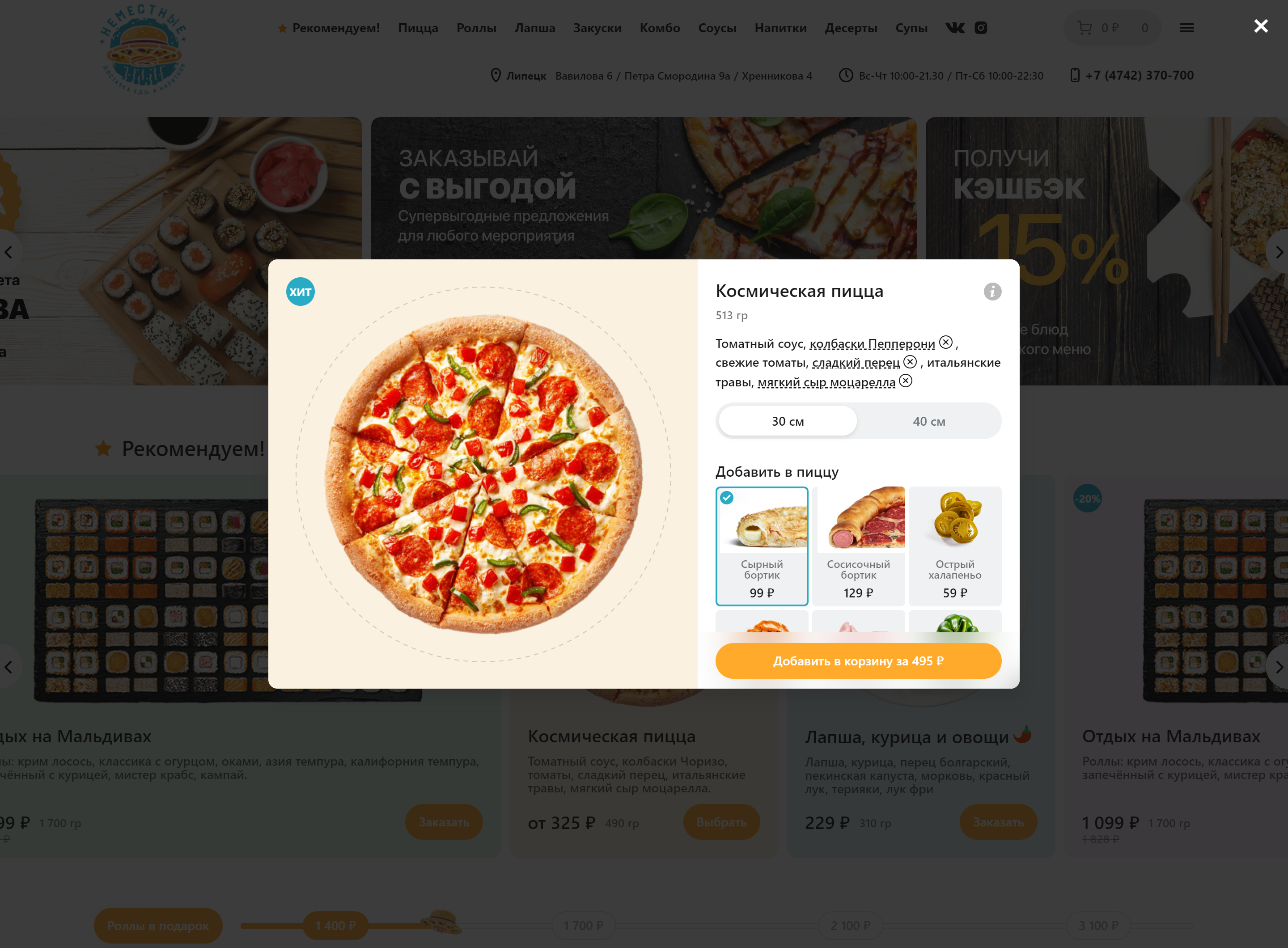The width and height of the screenshot is (1288, 948).
Task: Open the Пицца menu section
Action: click(418, 28)
